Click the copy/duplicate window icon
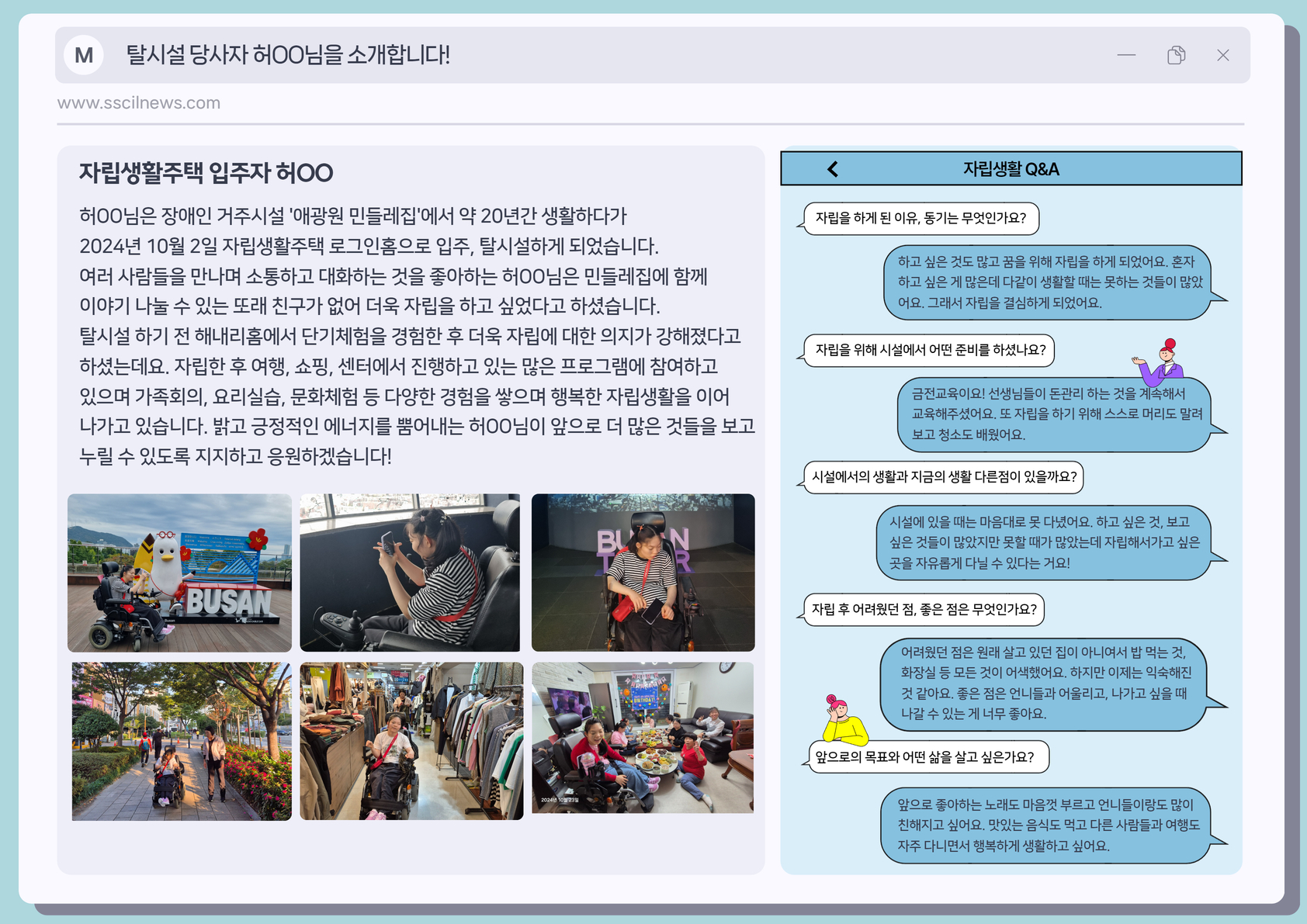The height and width of the screenshot is (924, 1307). click(x=1176, y=55)
